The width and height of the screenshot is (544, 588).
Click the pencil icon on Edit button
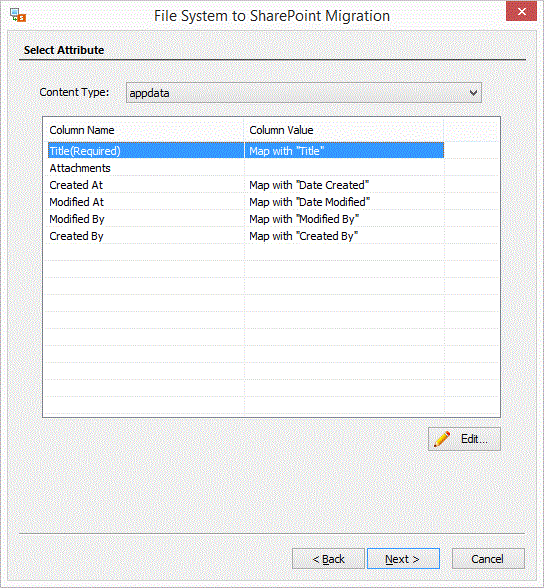point(442,439)
